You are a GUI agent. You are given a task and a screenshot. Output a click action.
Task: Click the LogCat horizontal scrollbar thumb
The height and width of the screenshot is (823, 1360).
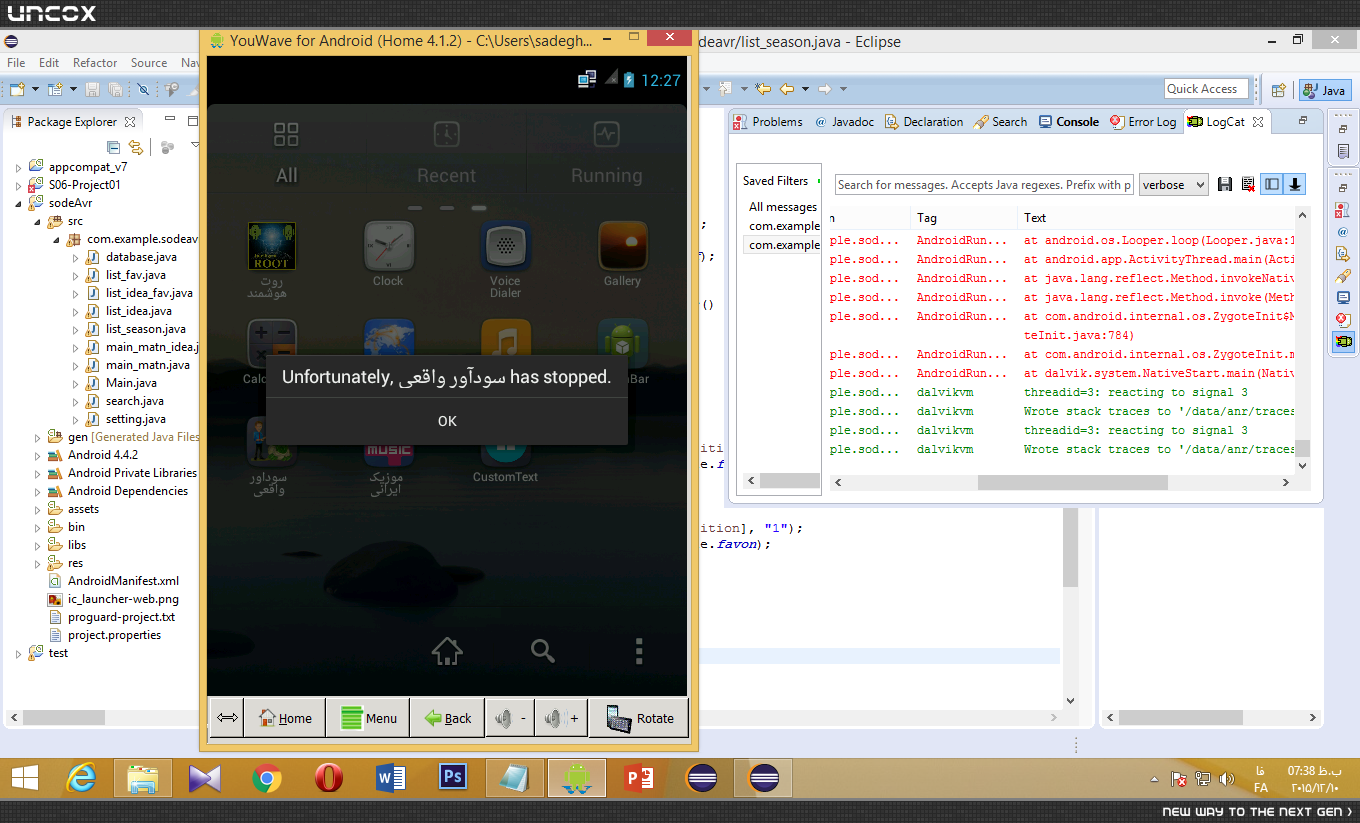[x=1073, y=482]
